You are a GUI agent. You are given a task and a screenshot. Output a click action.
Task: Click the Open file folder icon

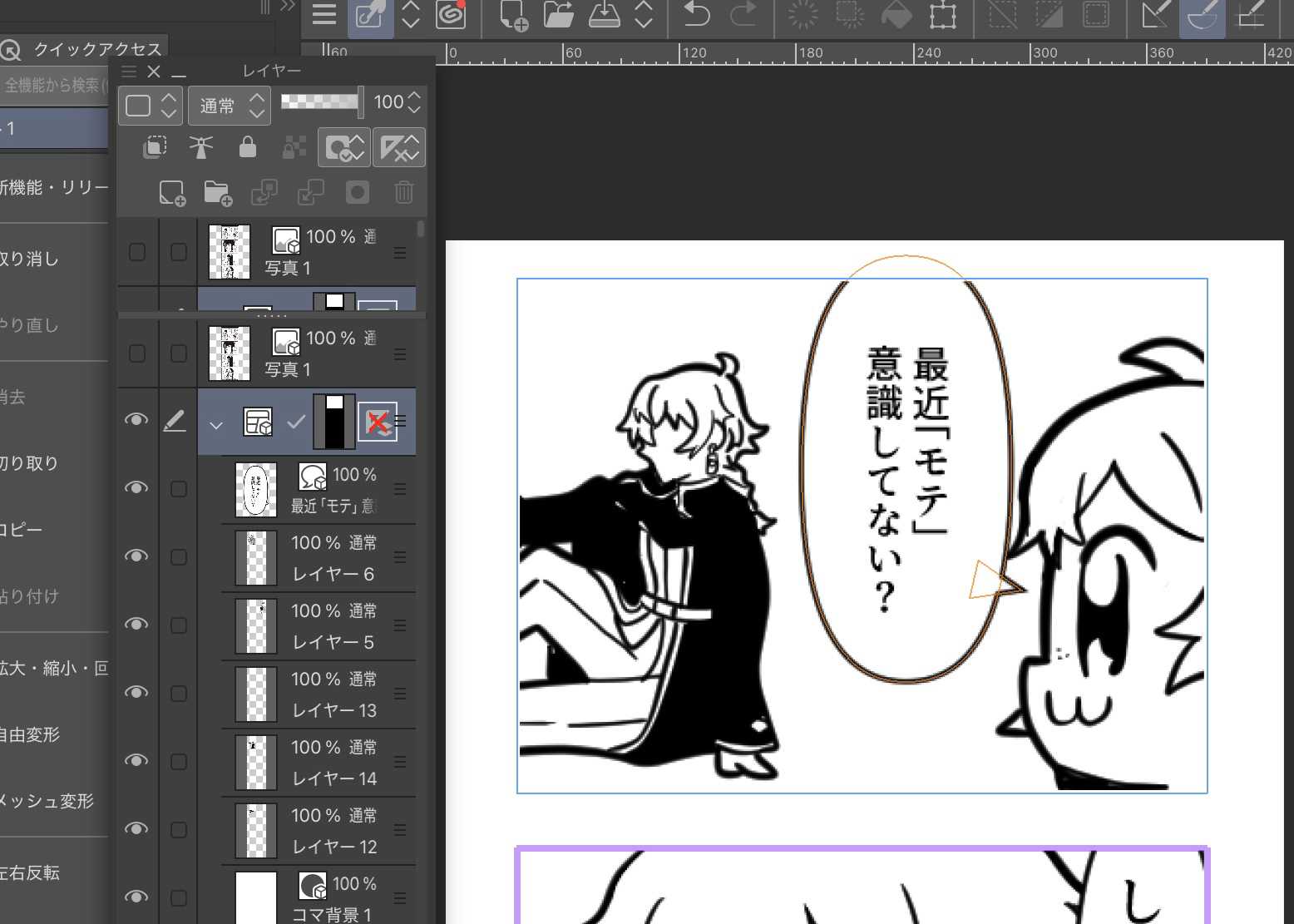[559, 15]
